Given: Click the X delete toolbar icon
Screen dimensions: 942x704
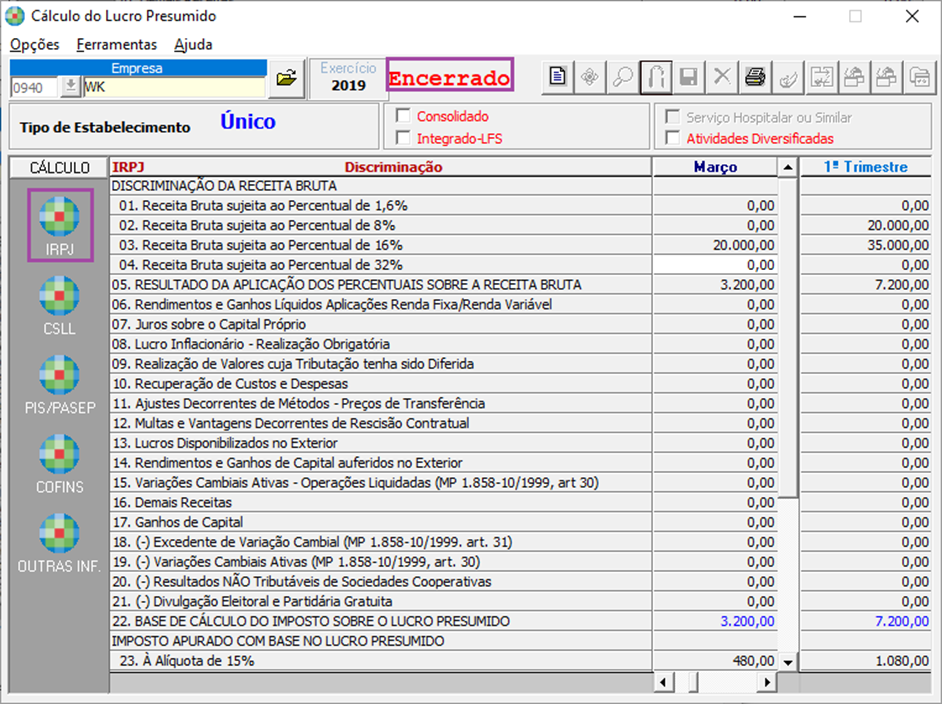Looking at the screenshot, I should 722,77.
